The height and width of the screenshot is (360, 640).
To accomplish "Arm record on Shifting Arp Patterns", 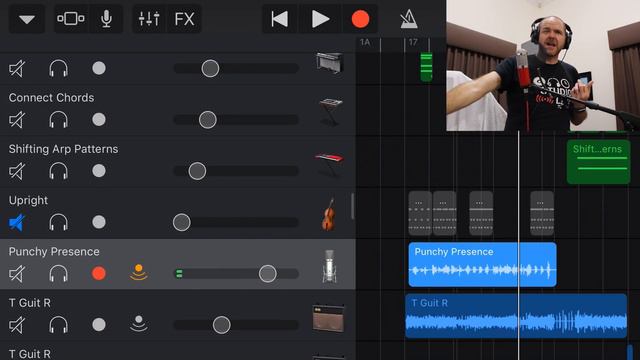I will 99,171.
